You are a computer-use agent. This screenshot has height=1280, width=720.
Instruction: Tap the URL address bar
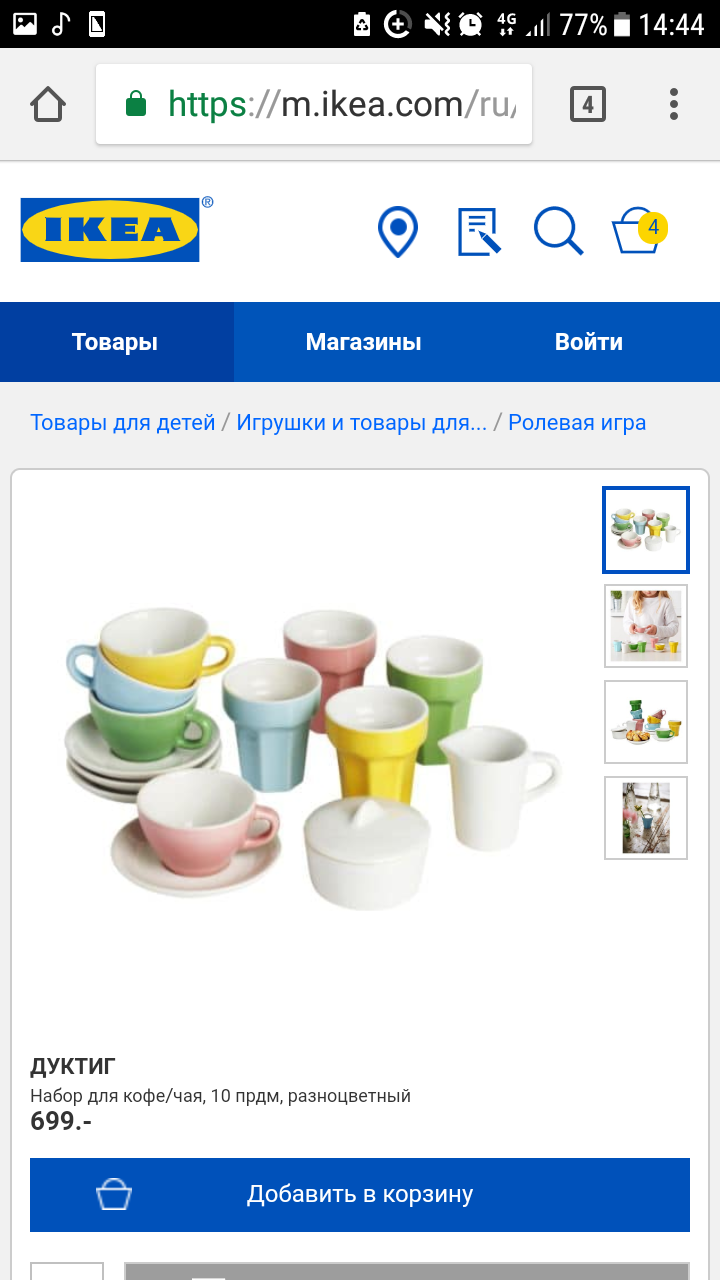point(314,104)
